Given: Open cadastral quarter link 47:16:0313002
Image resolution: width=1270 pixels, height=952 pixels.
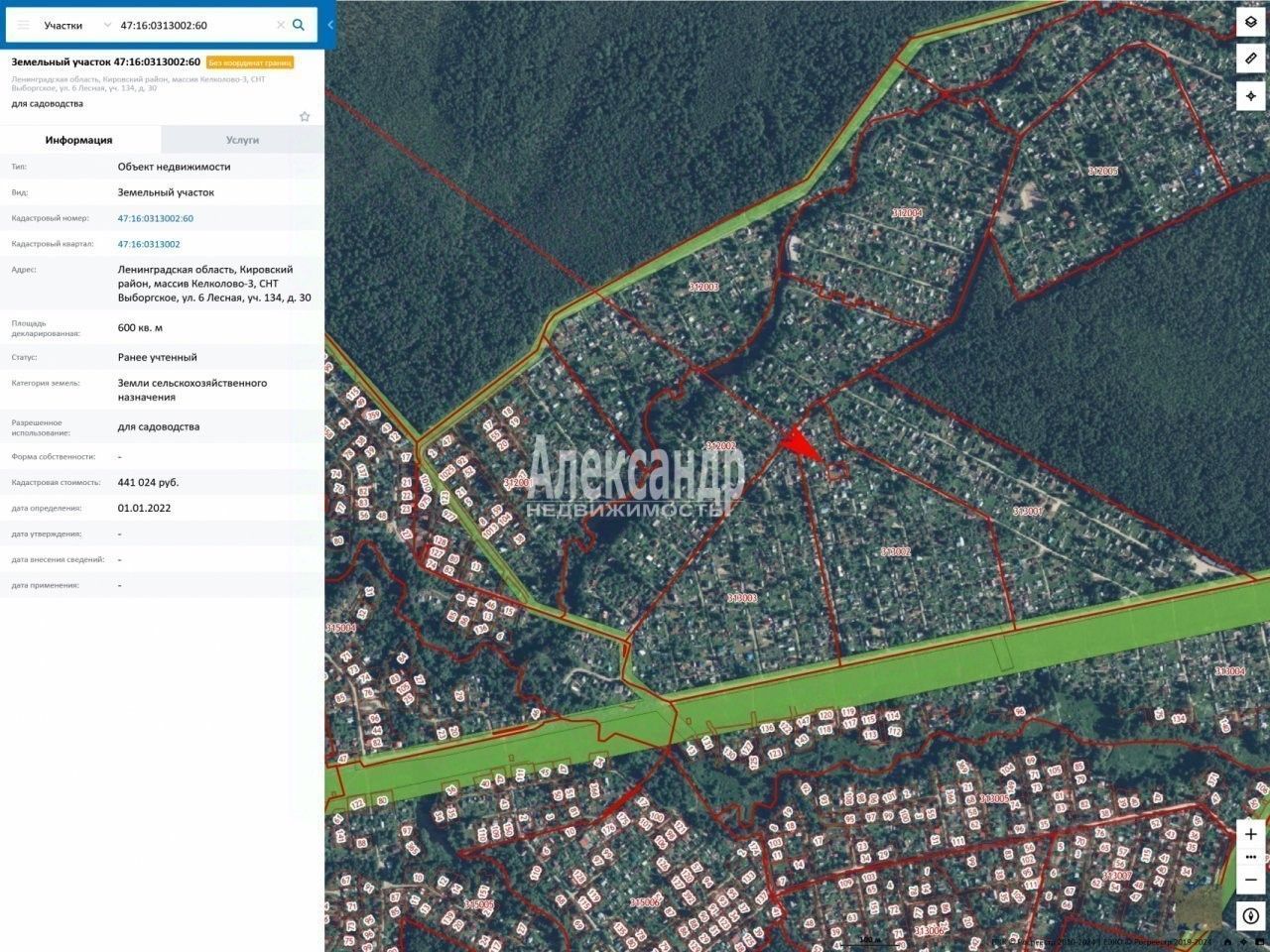Looking at the screenshot, I should coord(149,244).
